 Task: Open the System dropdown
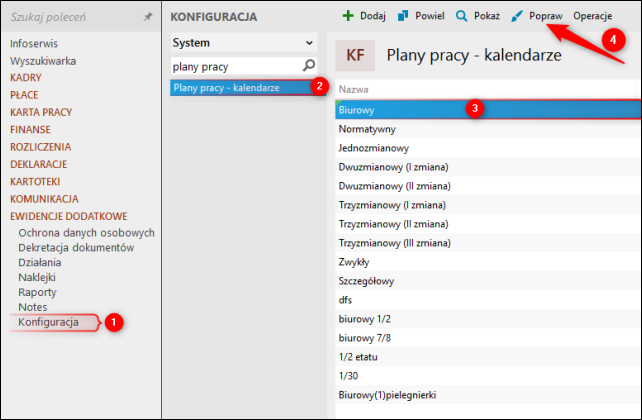(244, 43)
